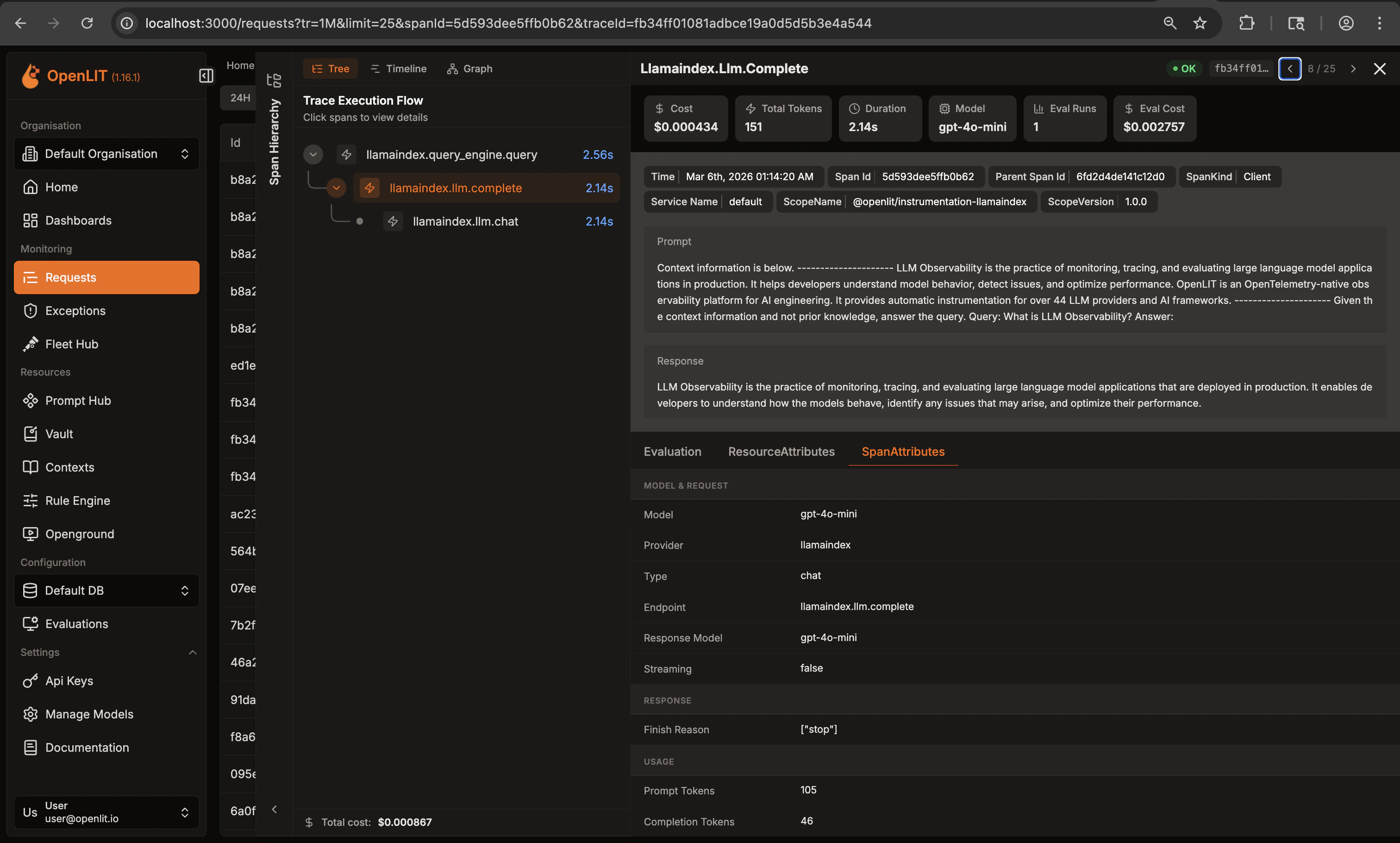Collapse the Settings section chevron
The image size is (1400, 843).
point(193,652)
